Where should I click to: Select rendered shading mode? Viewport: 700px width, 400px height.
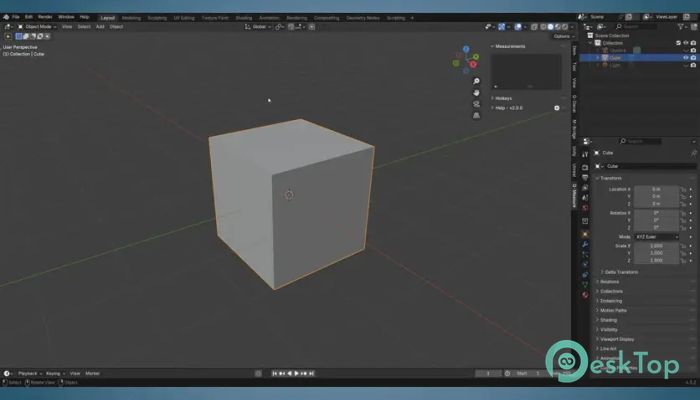pos(565,27)
